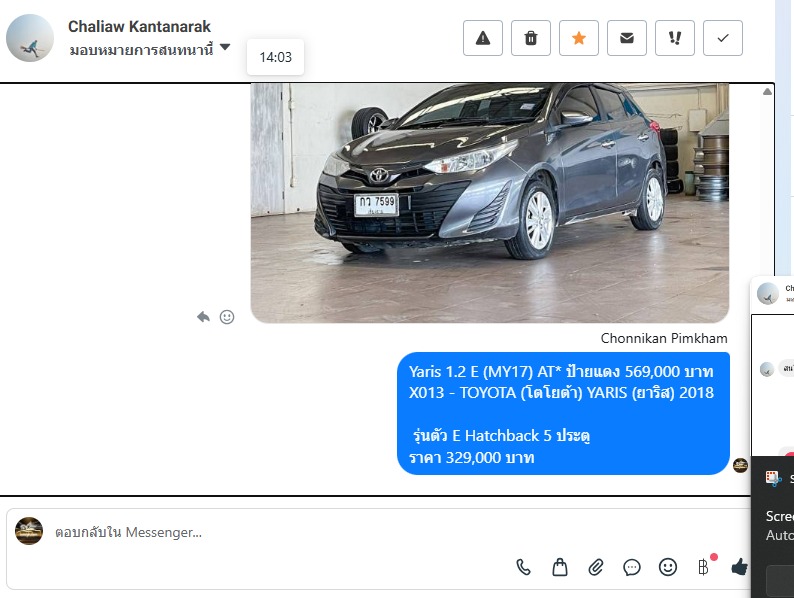Add emoji reaction to car photo
This screenshot has height=598, width=794.
[227, 317]
